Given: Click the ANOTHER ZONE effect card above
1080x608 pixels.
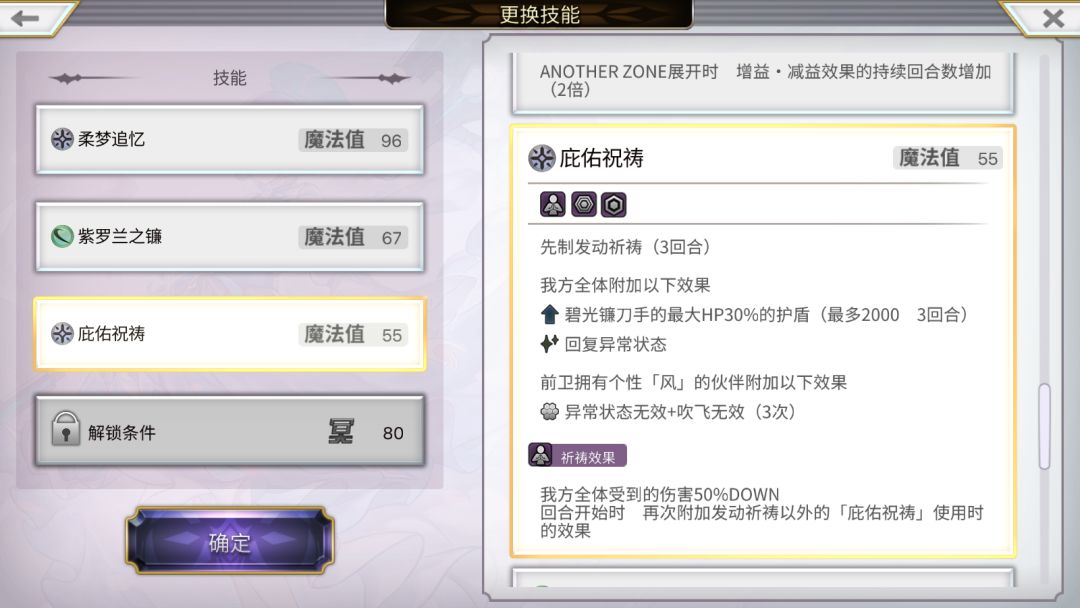Looking at the screenshot, I should click(x=763, y=82).
